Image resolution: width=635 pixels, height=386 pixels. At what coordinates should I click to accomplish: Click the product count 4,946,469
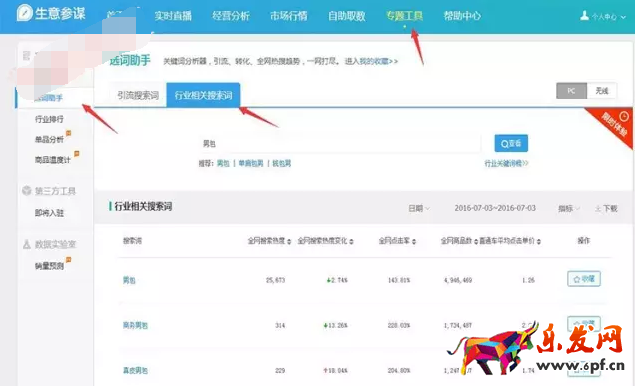(458, 280)
